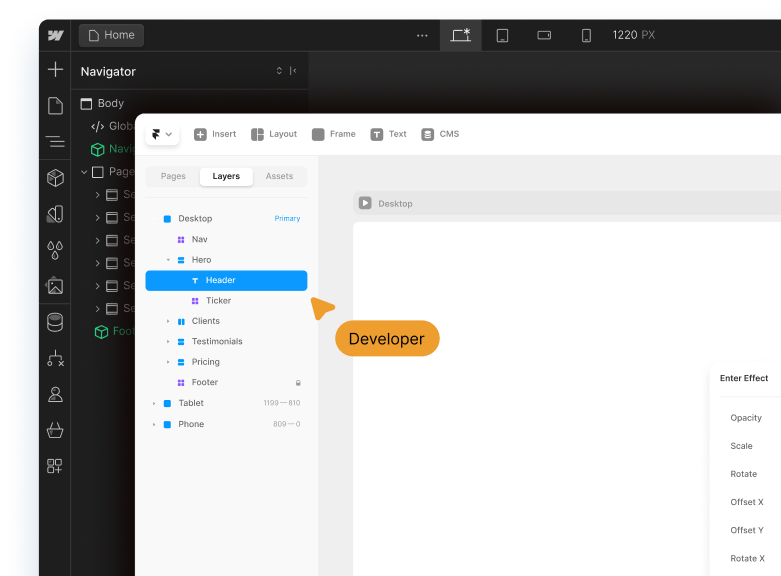
Task: Select the Tablet breakpoint layer
Action: (191, 403)
